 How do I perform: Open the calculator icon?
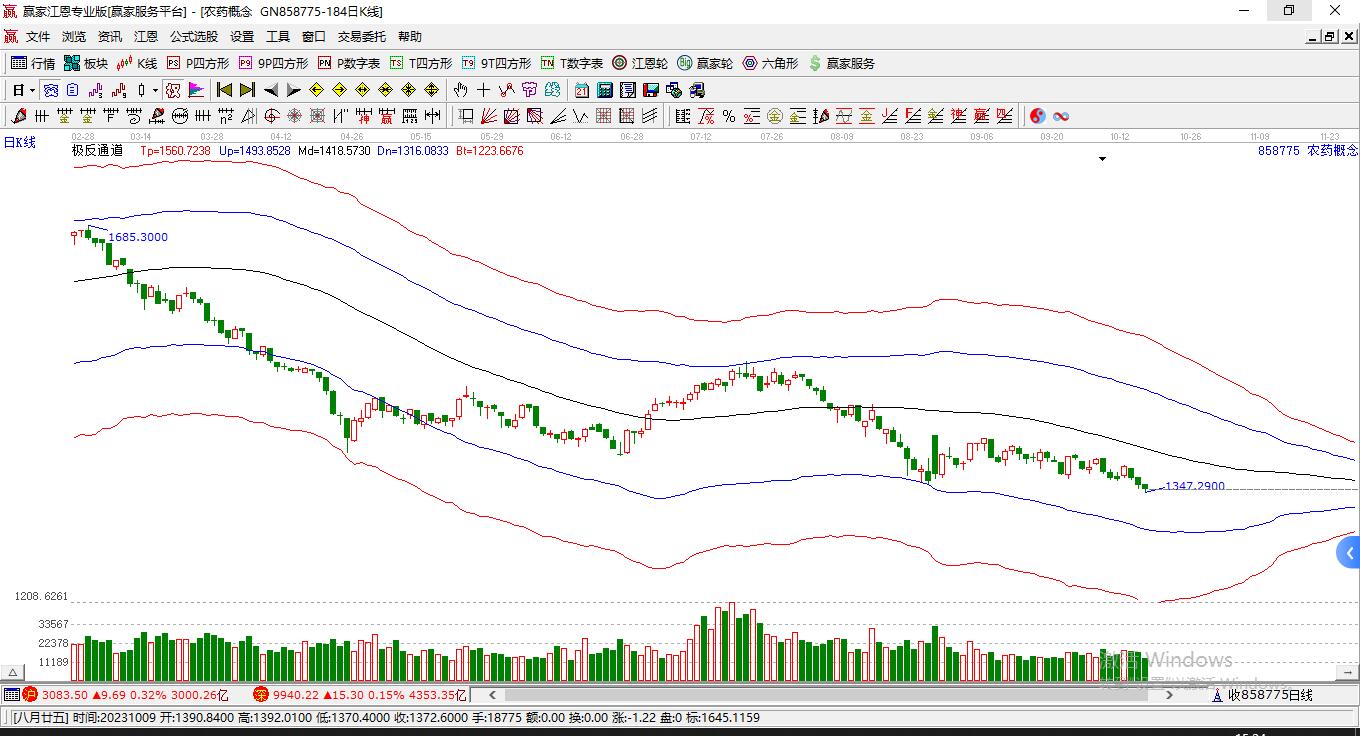(x=604, y=90)
